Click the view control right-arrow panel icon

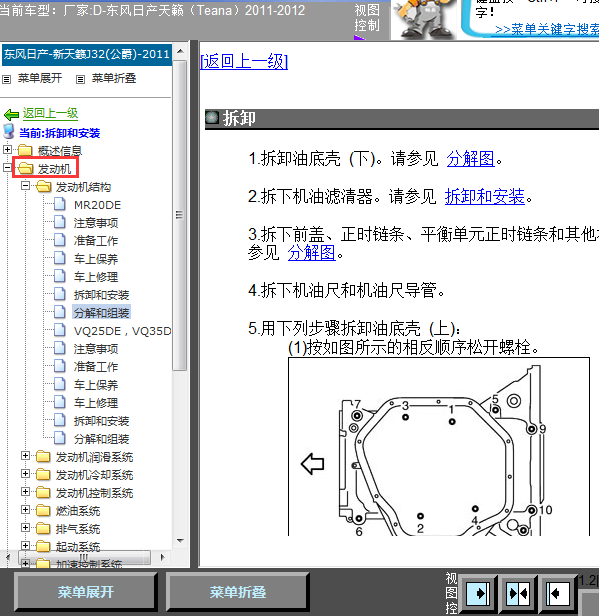(x=478, y=592)
